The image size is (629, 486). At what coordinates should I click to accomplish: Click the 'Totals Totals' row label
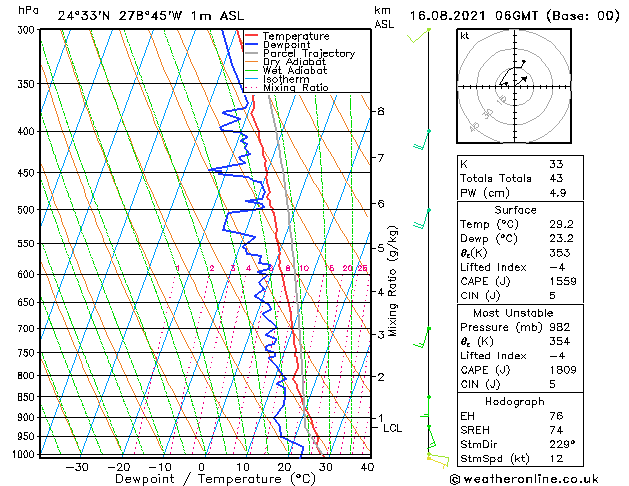(496, 178)
